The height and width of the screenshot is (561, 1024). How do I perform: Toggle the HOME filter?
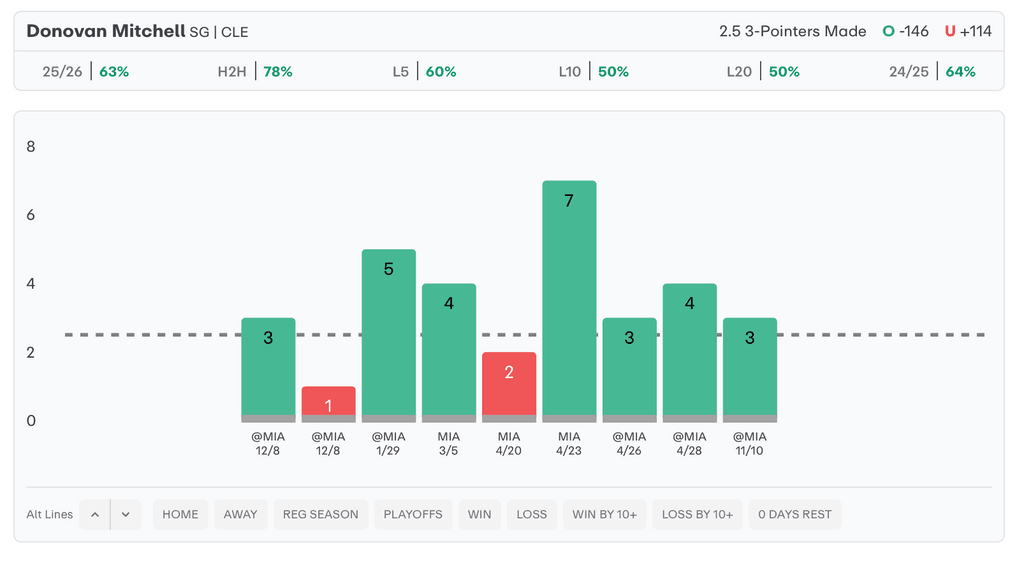[x=180, y=514]
